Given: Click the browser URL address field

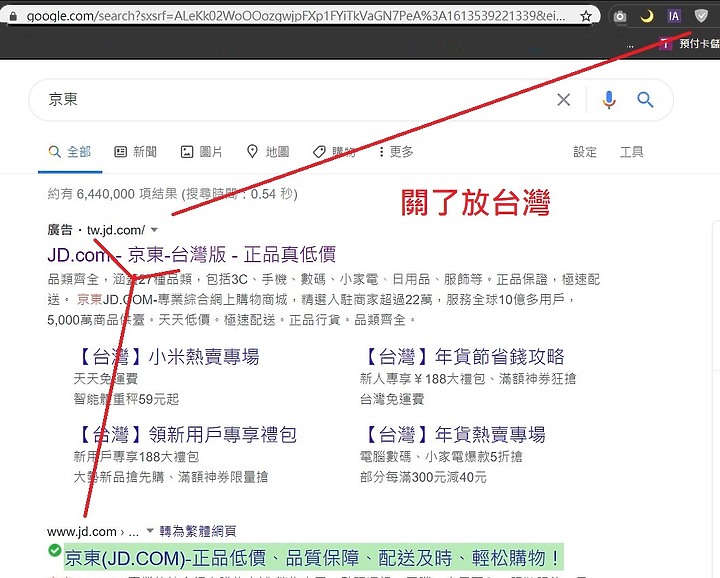Looking at the screenshot, I should coord(296,16).
